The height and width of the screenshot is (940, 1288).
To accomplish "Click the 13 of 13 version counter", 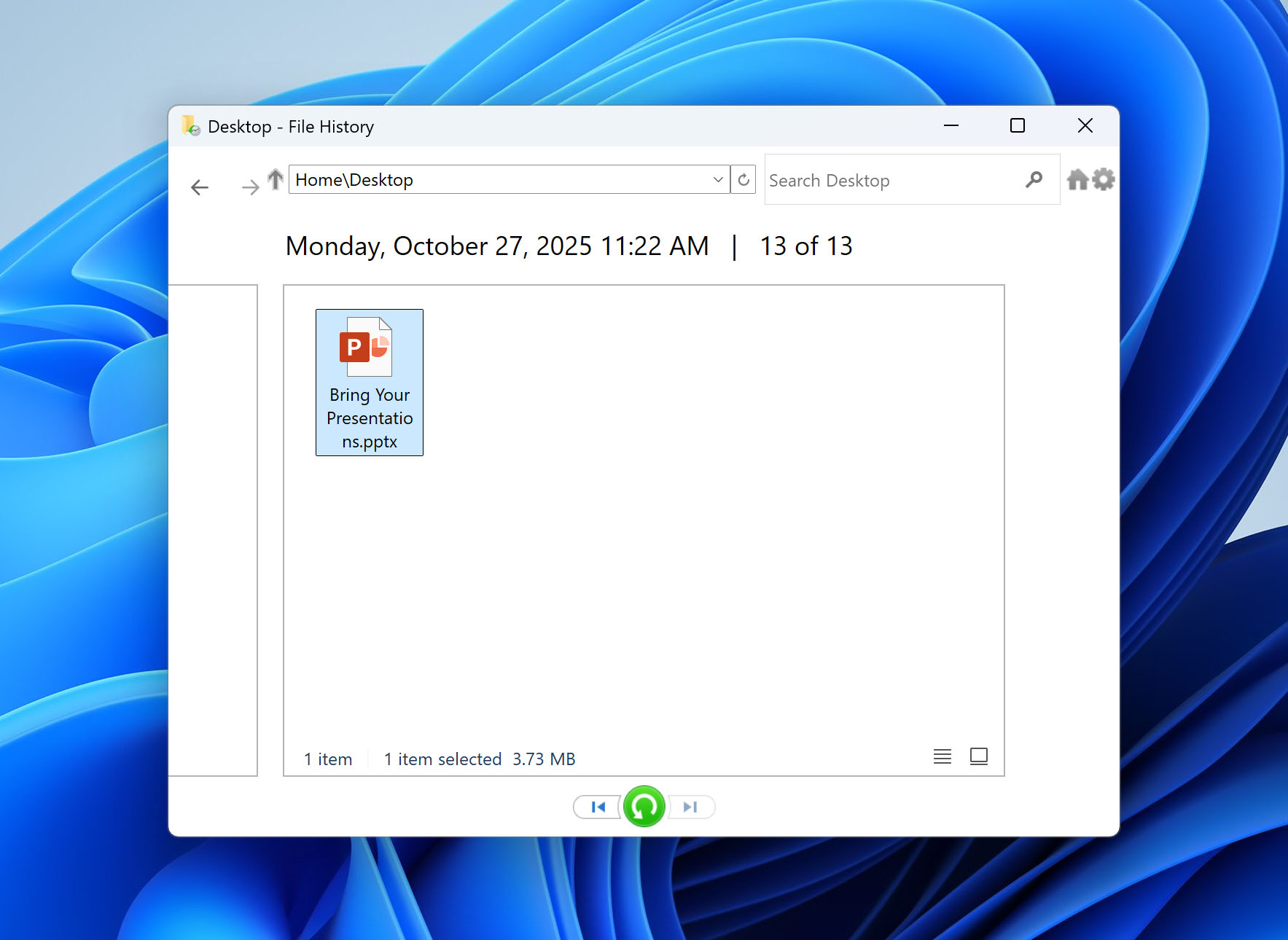I will coord(805,246).
